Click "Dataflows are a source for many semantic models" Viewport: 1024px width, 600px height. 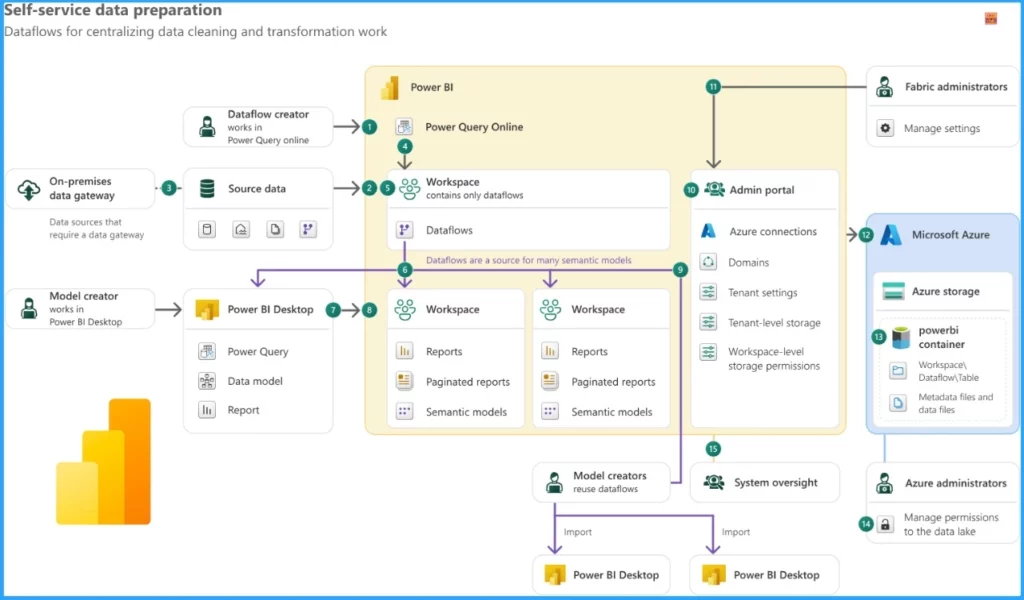529,260
